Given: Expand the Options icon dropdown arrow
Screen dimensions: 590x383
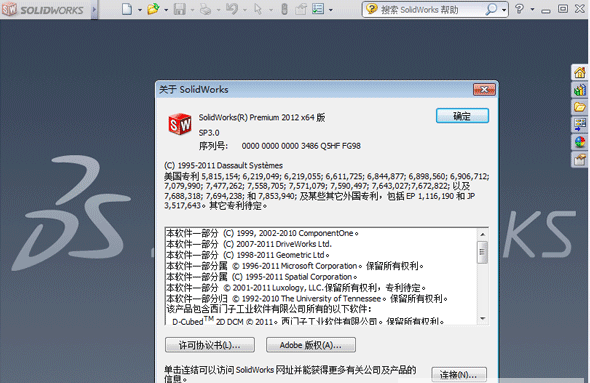Looking at the screenshot, I should tap(331, 10).
